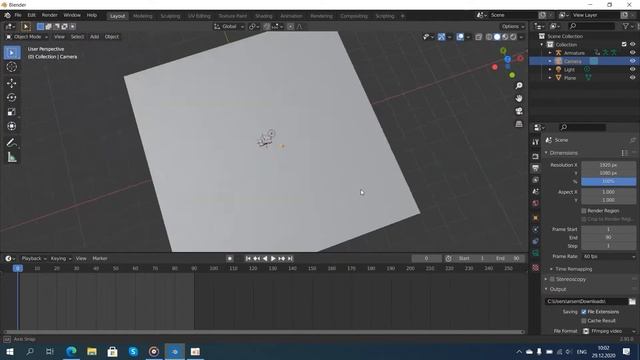
Task: Open View Layer properties tab icon
Action: coord(536,180)
